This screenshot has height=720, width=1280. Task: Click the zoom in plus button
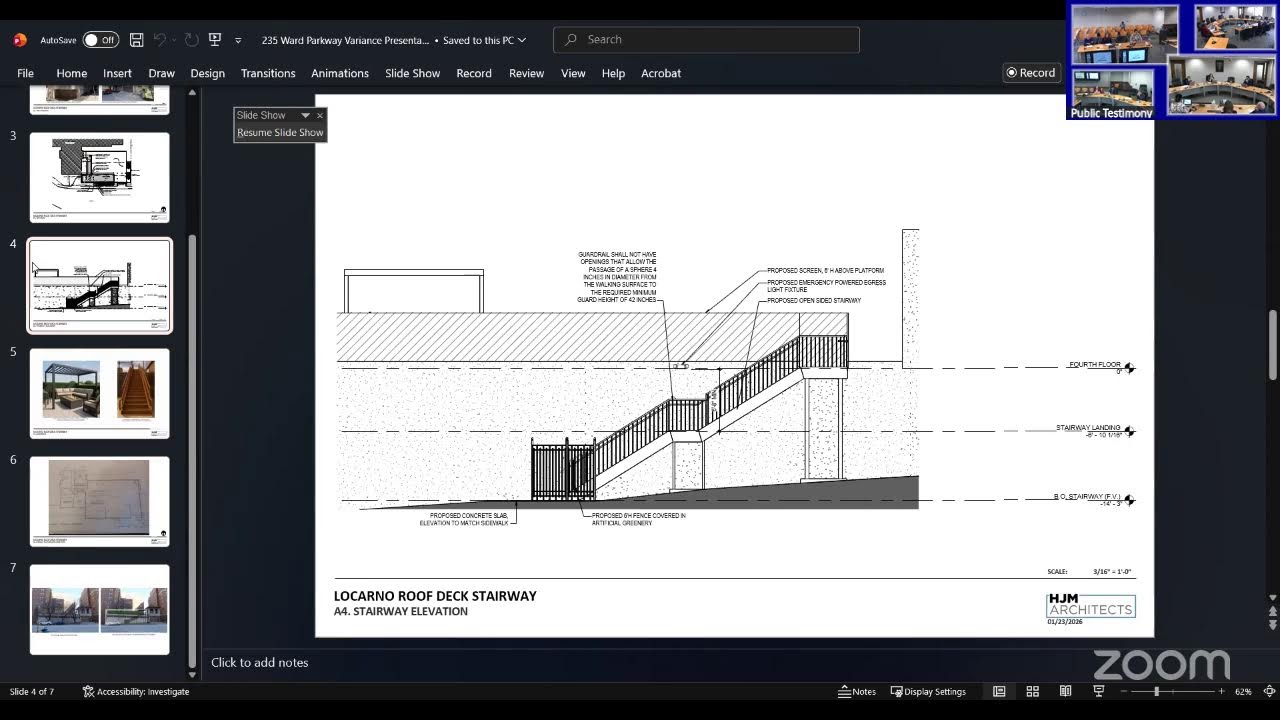pos(1221,692)
